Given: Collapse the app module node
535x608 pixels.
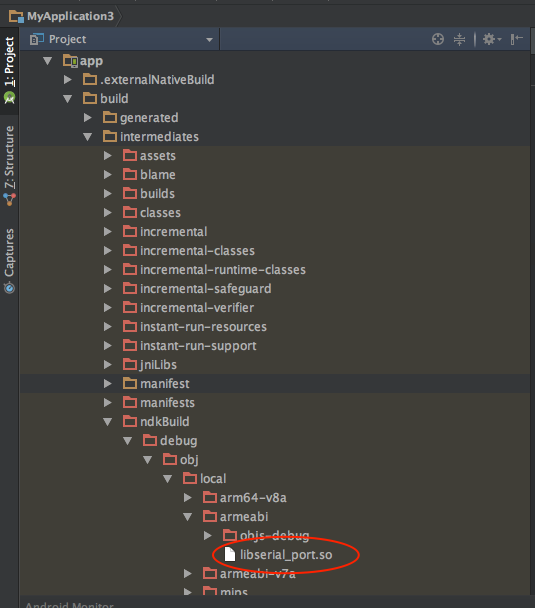Looking at the screenshot, I should (48, 61).
